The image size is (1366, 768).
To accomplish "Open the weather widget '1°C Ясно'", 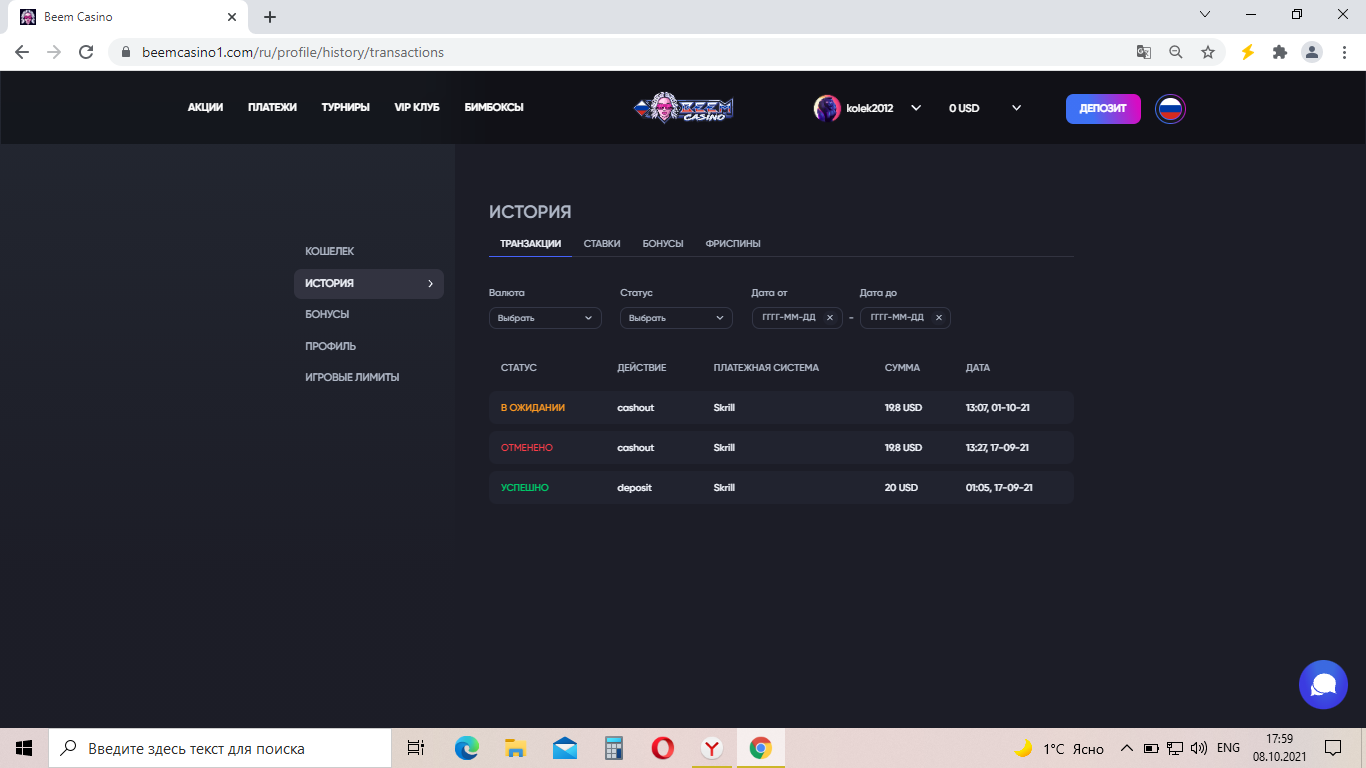I will pyautogui.click(x=1060, y=748).
